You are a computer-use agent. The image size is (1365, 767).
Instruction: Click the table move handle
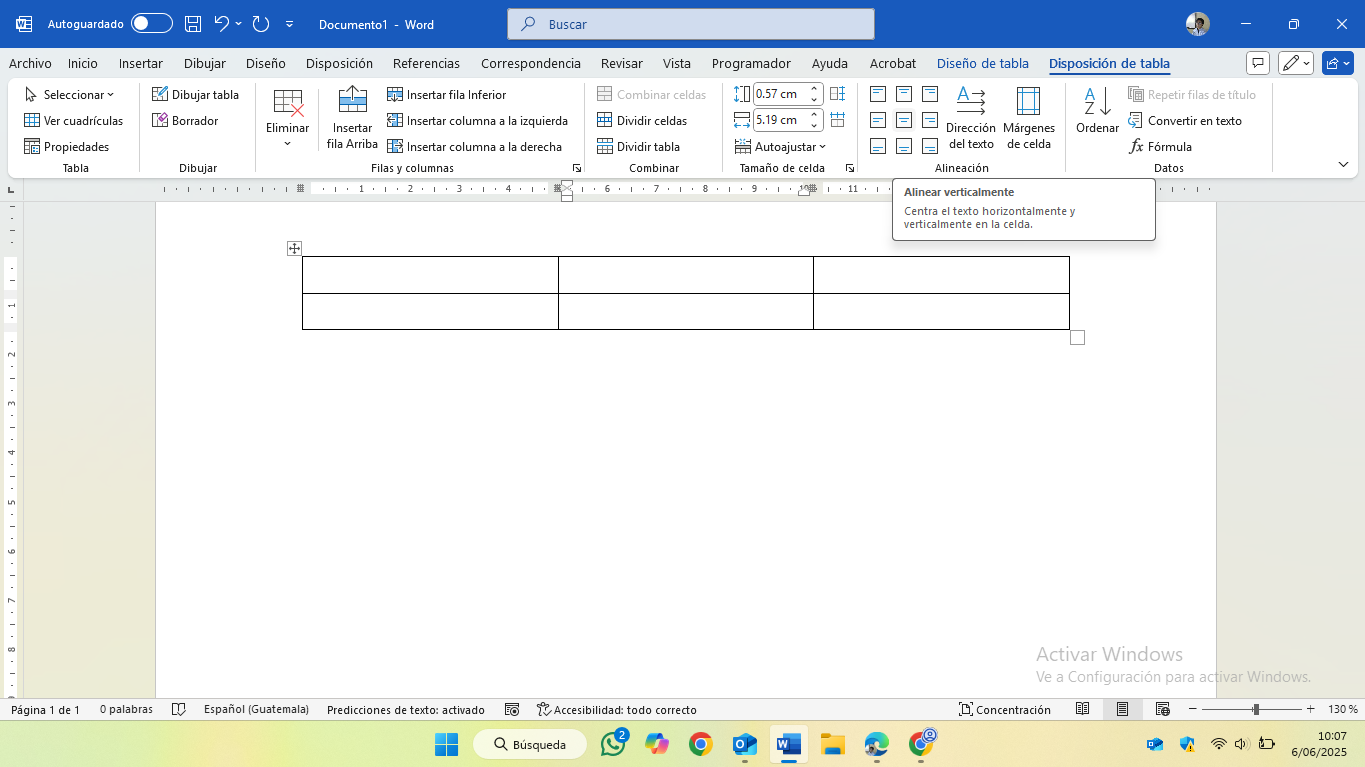[x=294, y=248]
